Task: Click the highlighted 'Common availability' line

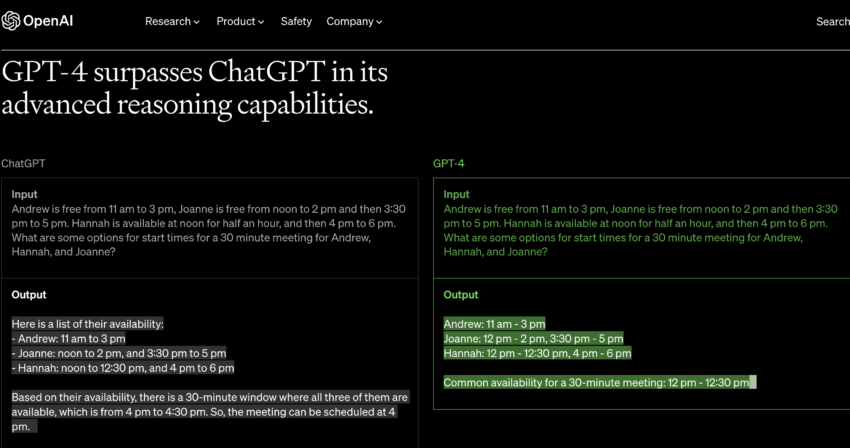Action: click(x=598, y=382)
